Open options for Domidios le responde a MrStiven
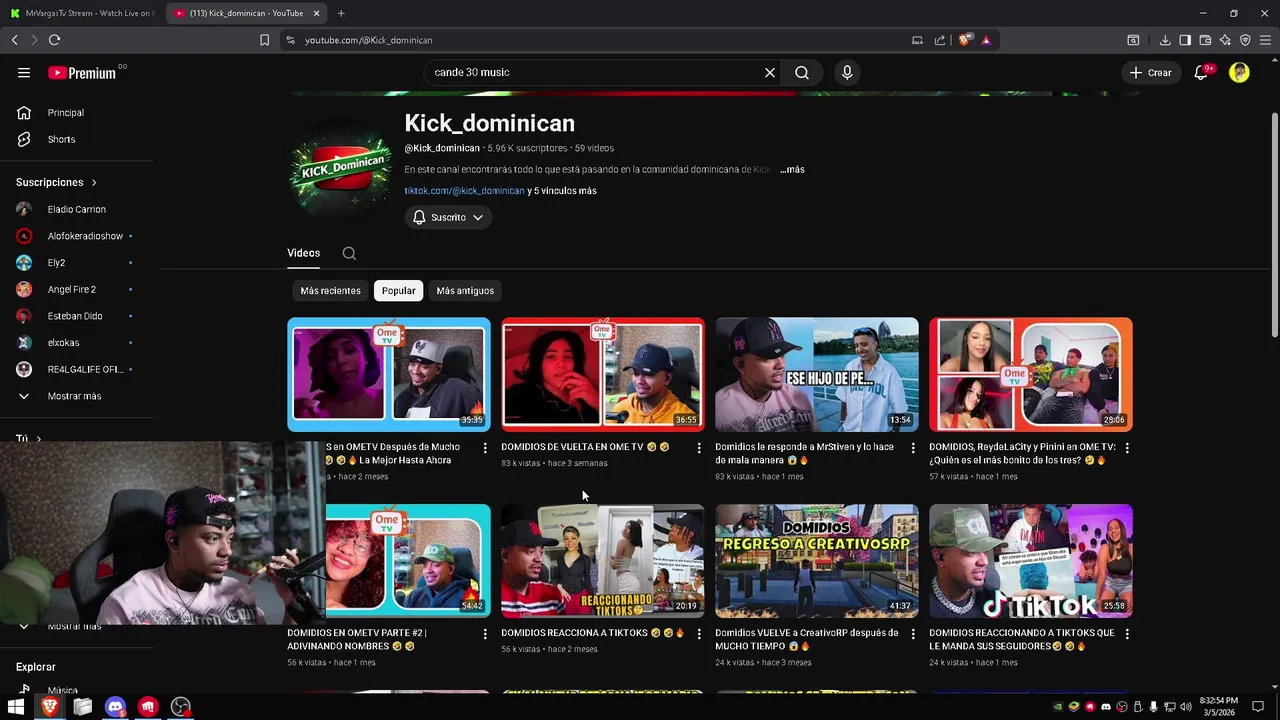The image size is (1280, 720). [913, 448]
